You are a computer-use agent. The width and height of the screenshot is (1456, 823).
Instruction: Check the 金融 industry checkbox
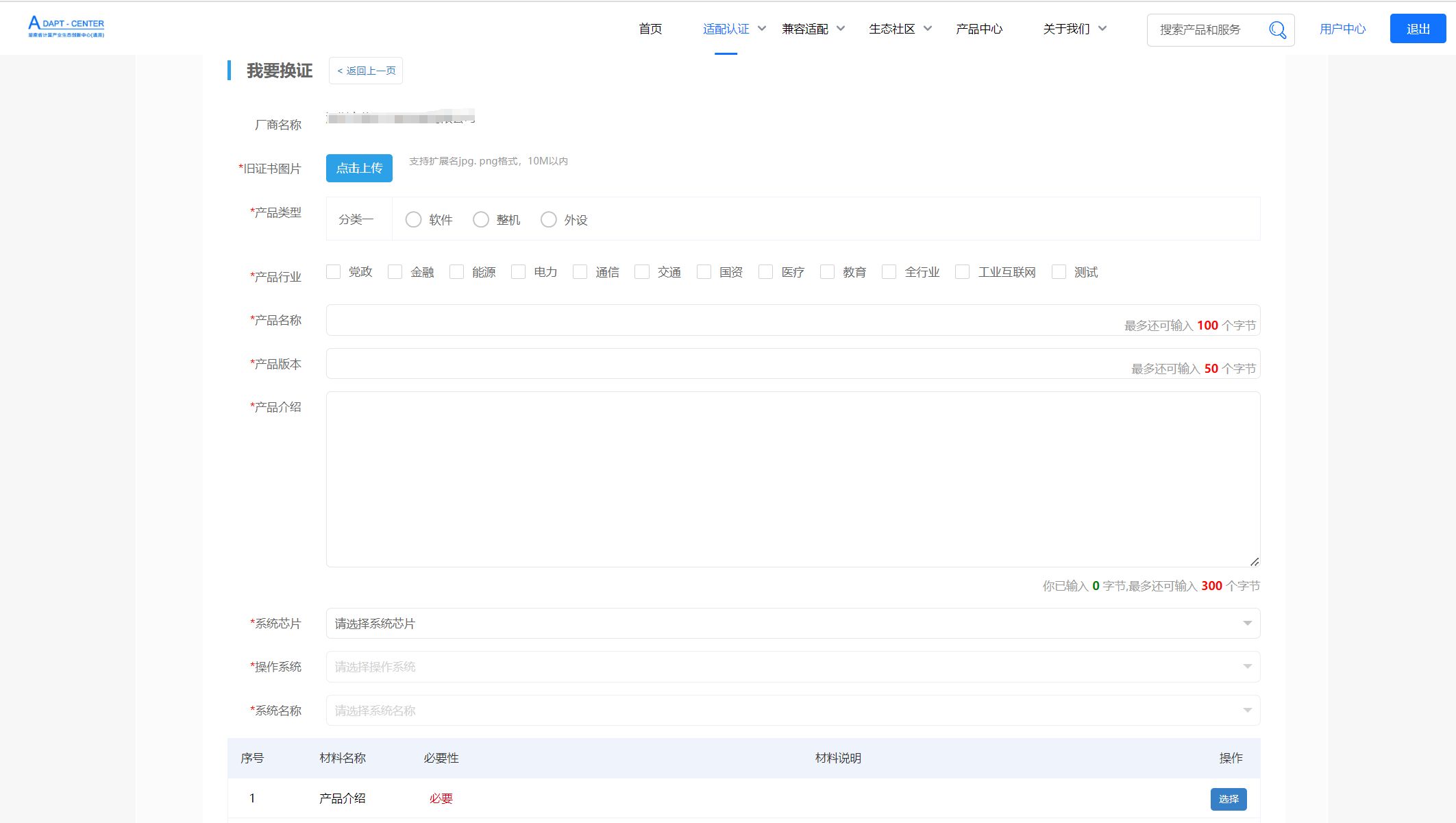(x=395, y=272)
